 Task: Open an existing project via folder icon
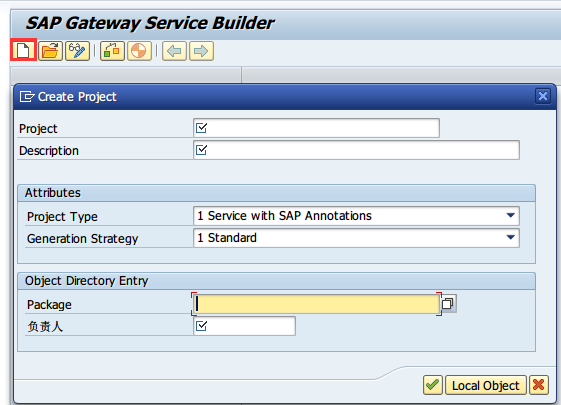(x=50, y=51)
